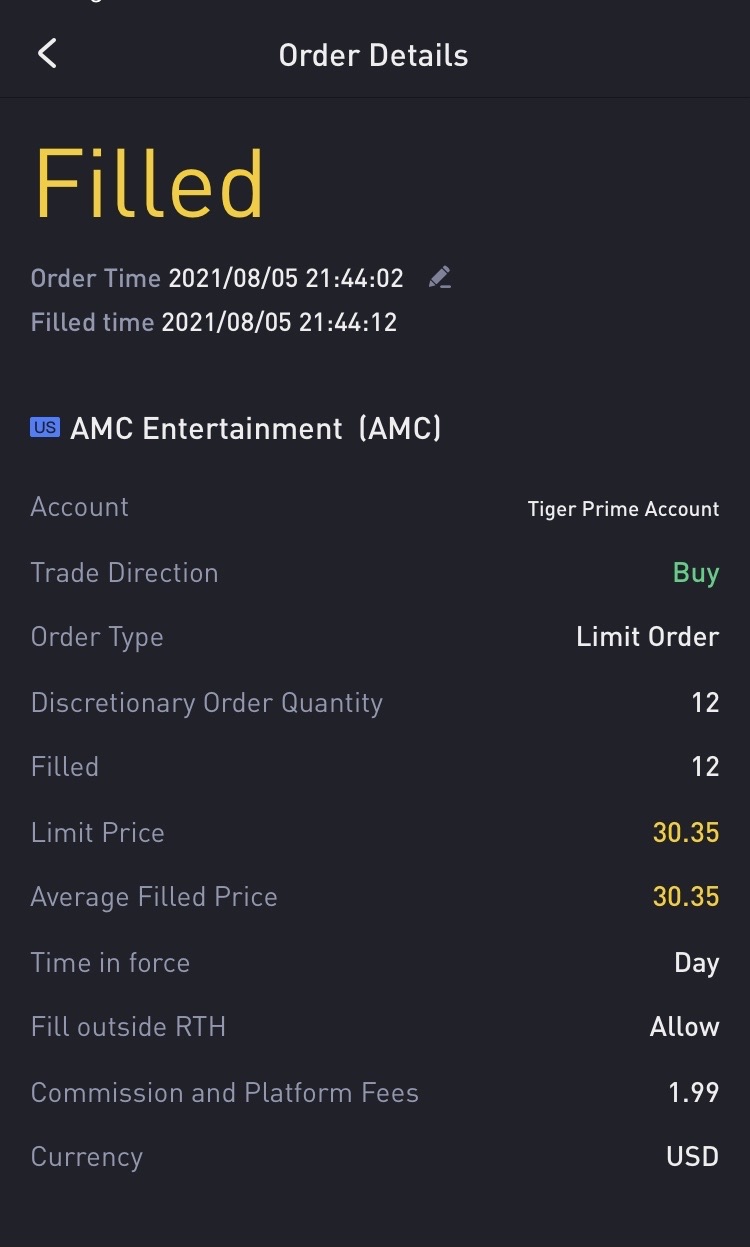This screenshot has width=750, height=1247.
Task: Tap the Average Filled Price value
Action: point(685,897)
